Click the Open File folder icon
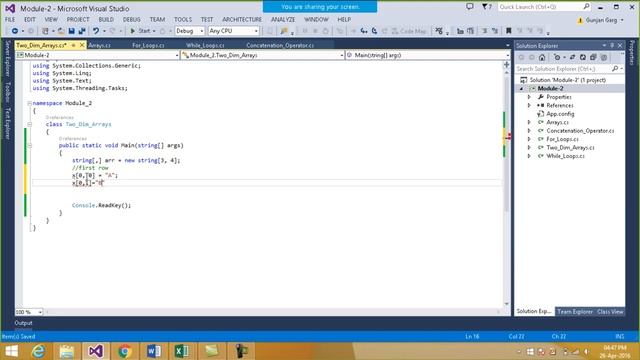 click(x=61, y=31)
